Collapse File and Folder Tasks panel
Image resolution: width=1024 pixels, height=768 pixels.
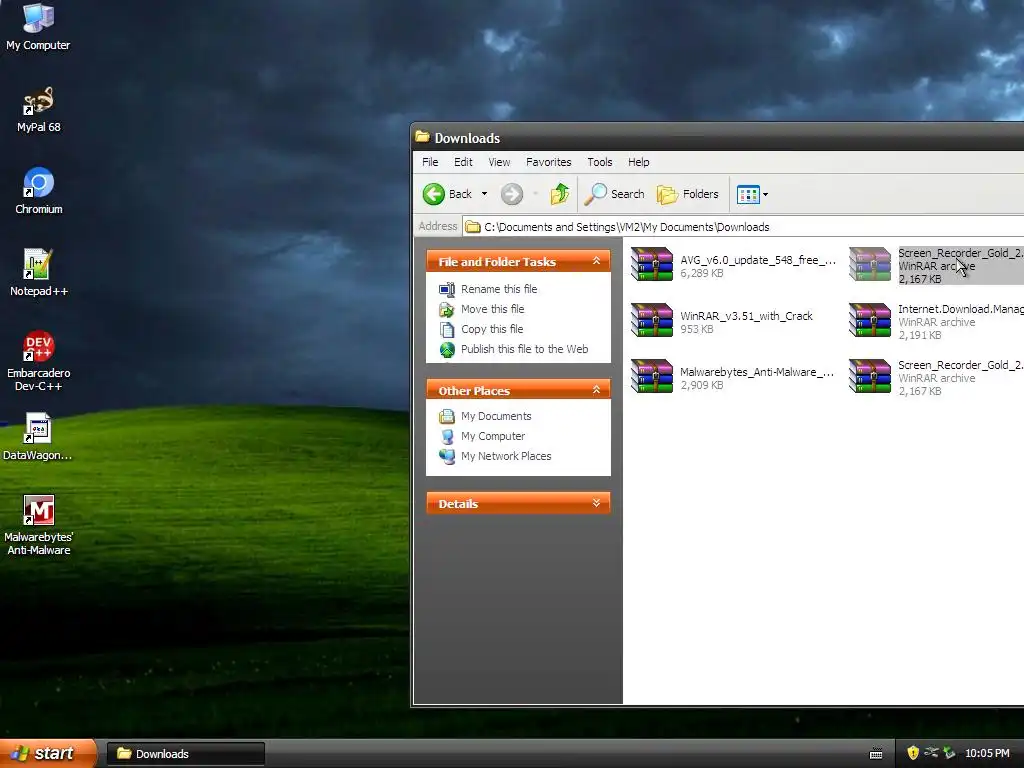596,261
